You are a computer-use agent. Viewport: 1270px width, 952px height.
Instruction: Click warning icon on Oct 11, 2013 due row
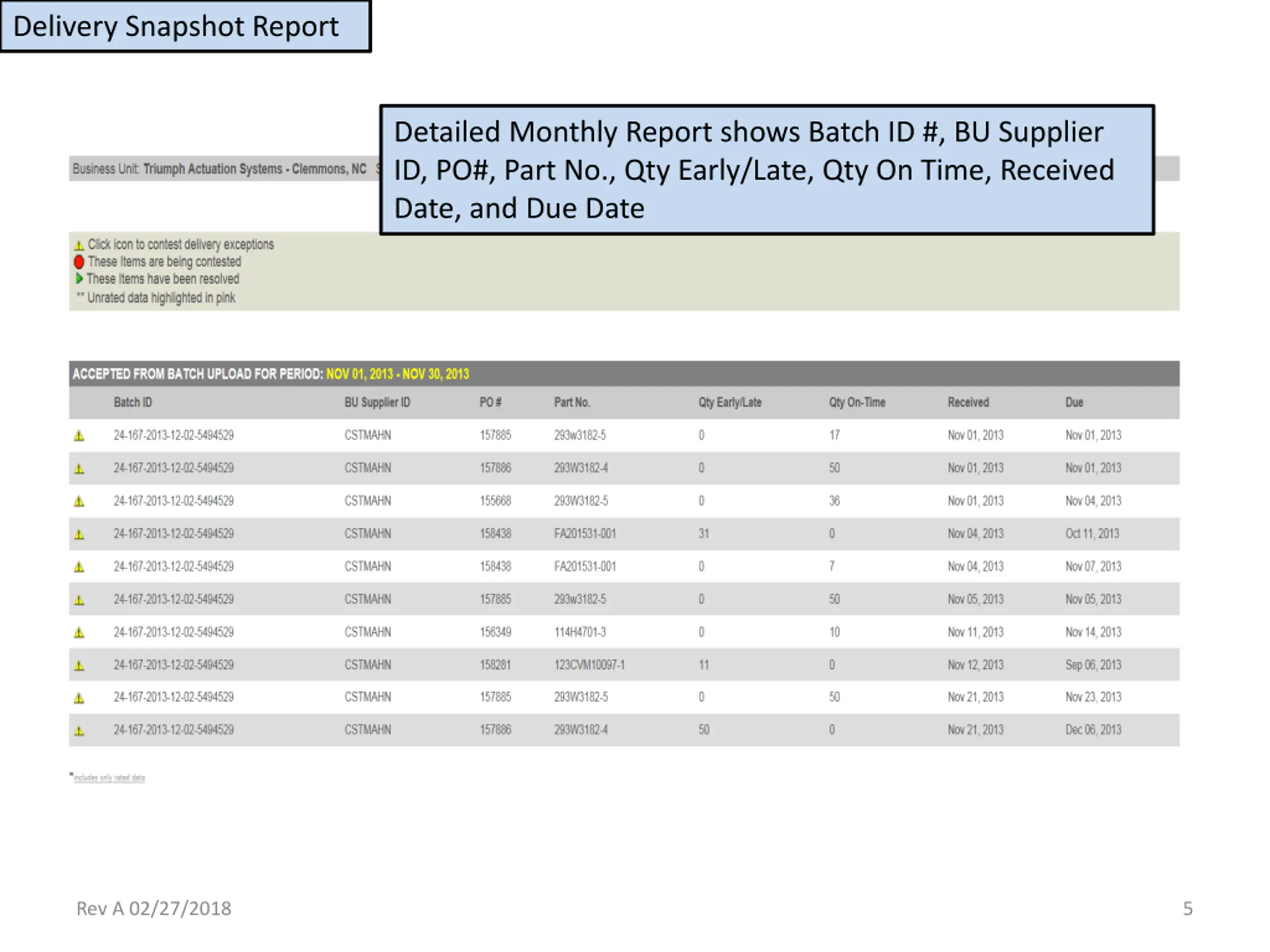79,534
